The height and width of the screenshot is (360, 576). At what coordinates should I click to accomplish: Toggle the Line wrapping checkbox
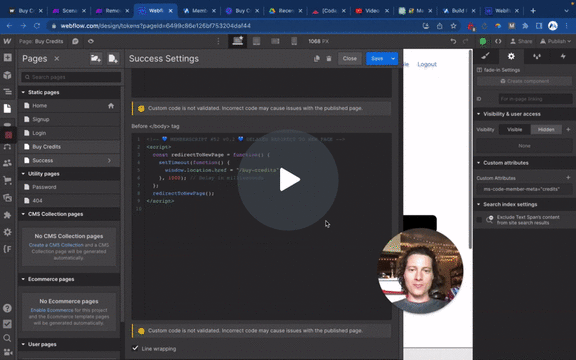[x=135, y=348]
